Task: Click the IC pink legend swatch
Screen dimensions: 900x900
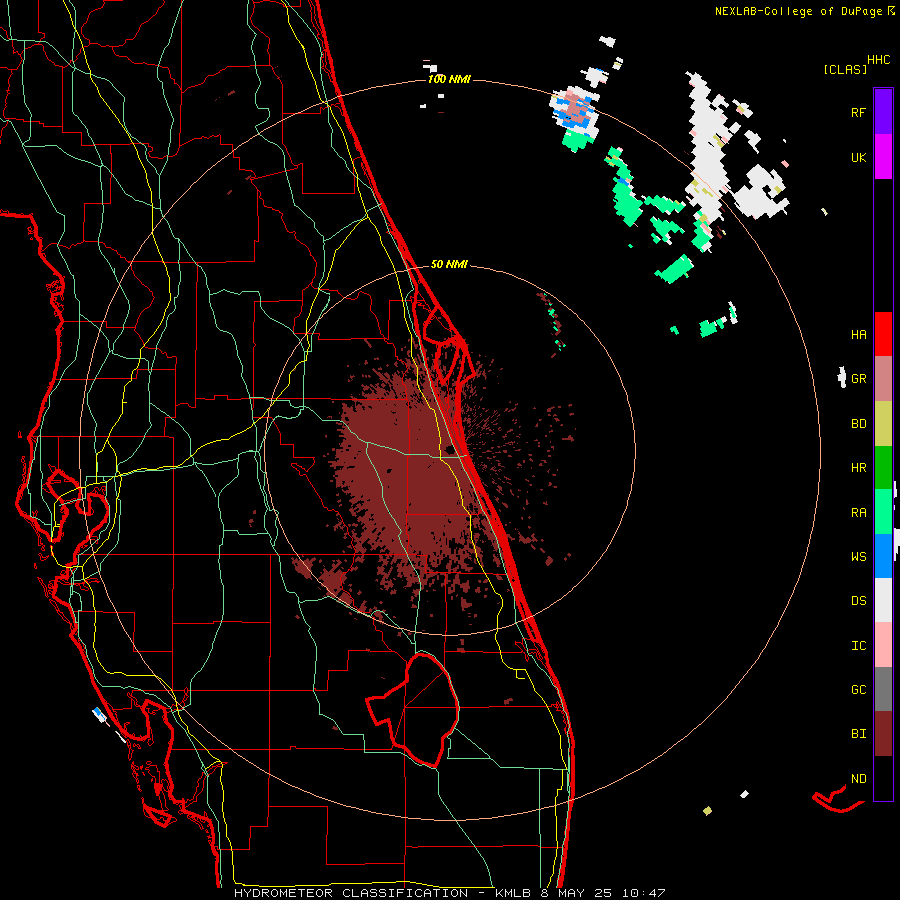Action: pos(883,645)
